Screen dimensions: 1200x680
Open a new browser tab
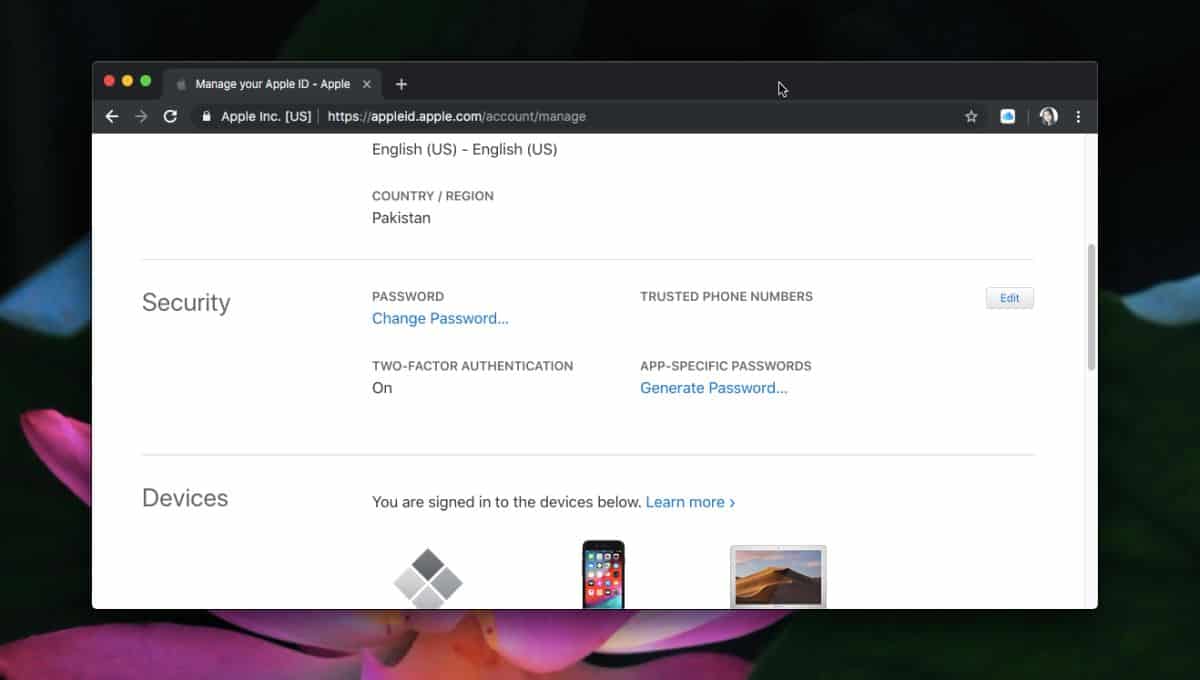coord(401,84)
